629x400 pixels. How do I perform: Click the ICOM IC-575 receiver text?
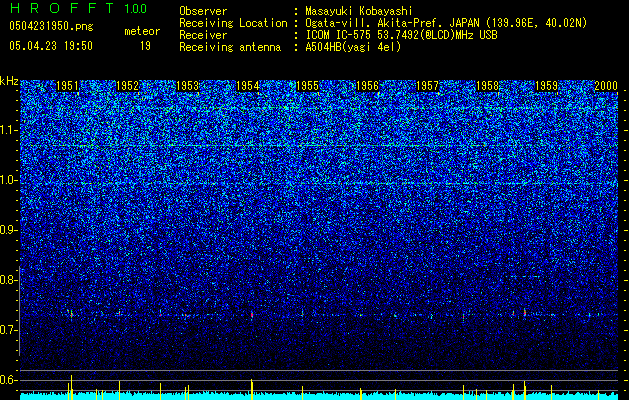(x=401, y=35)
